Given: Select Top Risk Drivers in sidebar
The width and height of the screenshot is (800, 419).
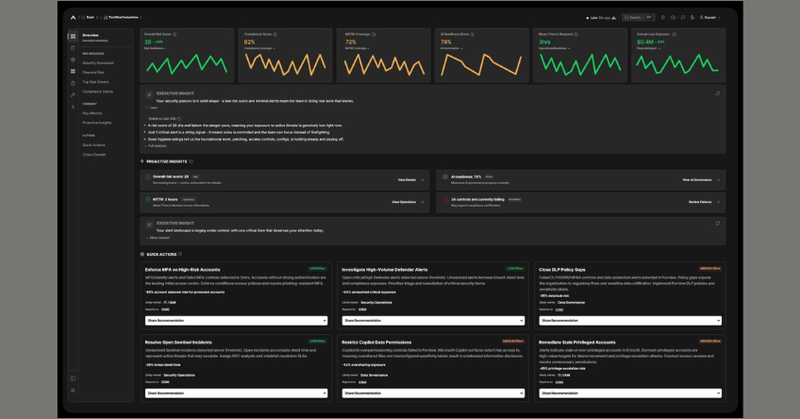Looking at the screenshot, I should tap(95, 82).
